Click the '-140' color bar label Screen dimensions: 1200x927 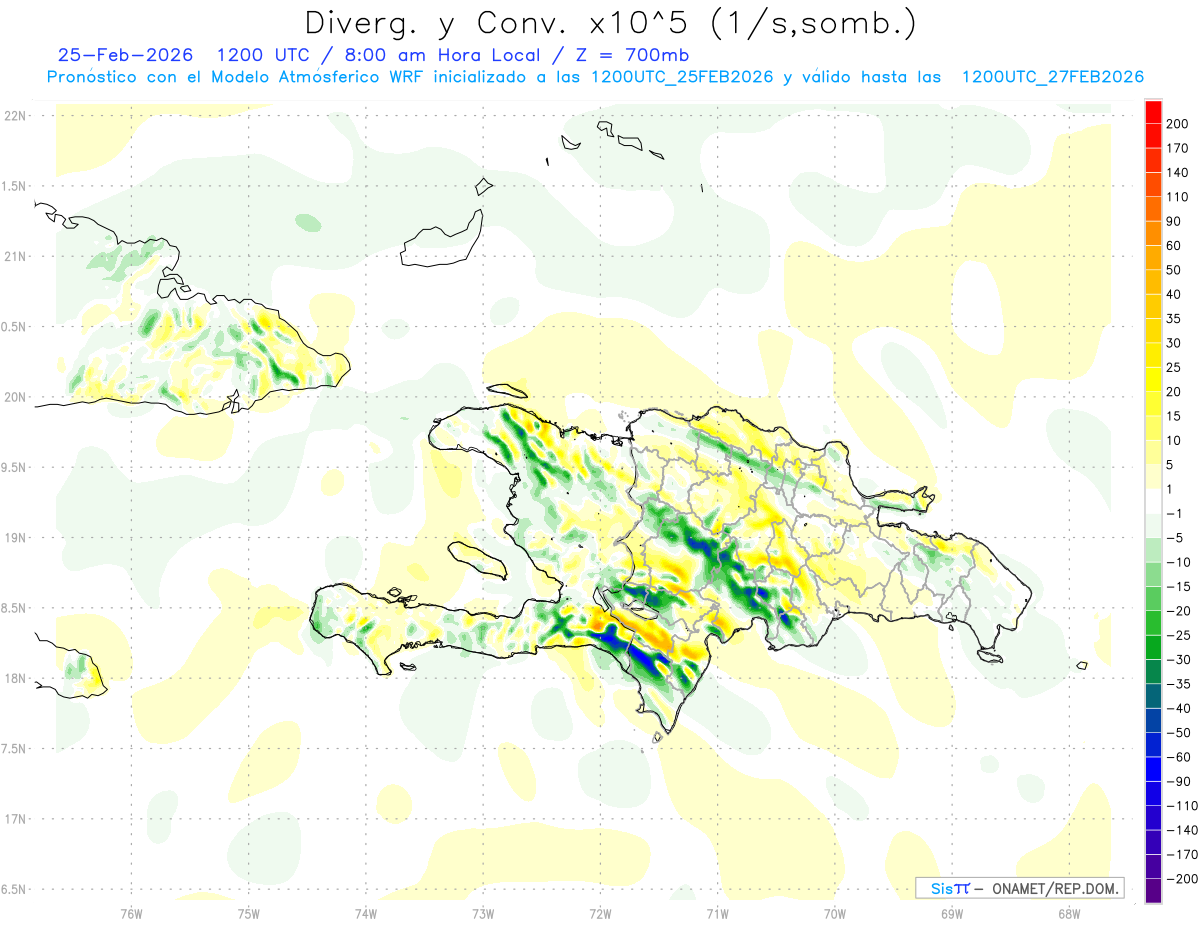[x=1180, y=830]
